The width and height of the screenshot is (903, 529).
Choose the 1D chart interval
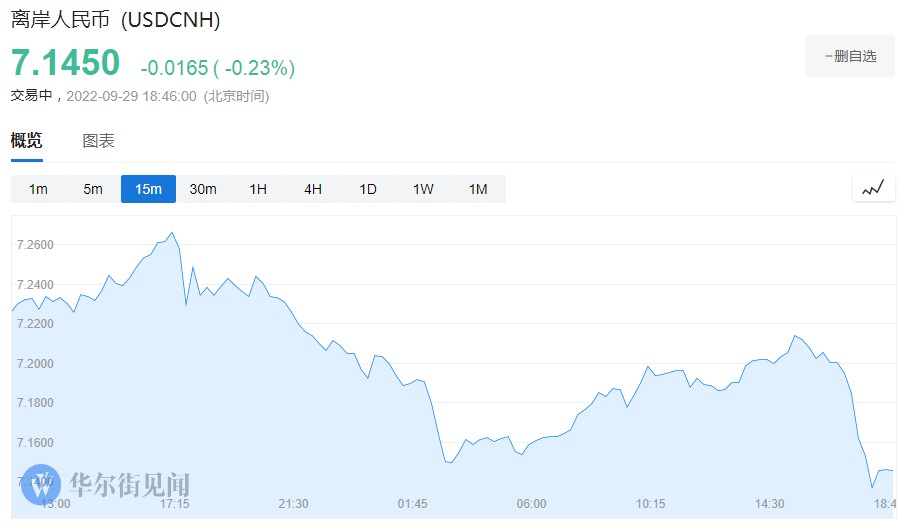(x=368, y=189)
